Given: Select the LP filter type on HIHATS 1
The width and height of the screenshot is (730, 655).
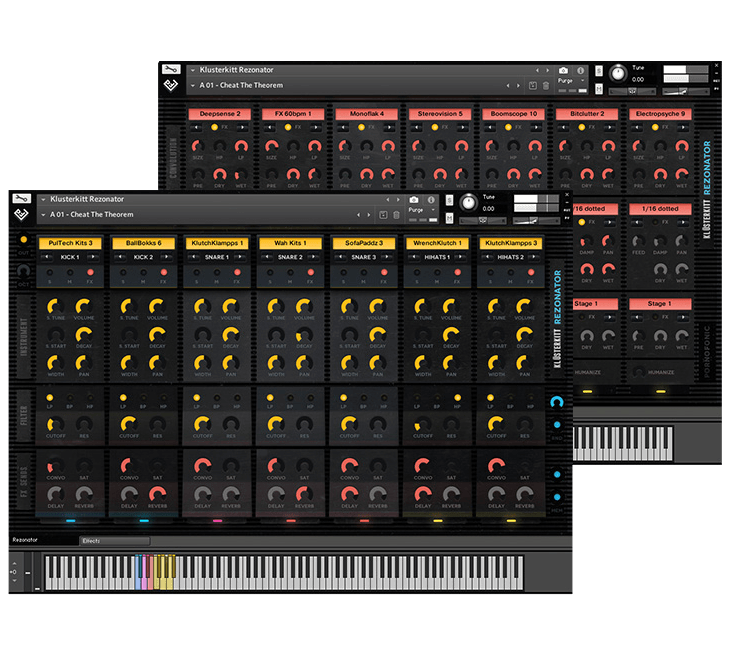Looking at the screenshot, I should coord(417,398).
